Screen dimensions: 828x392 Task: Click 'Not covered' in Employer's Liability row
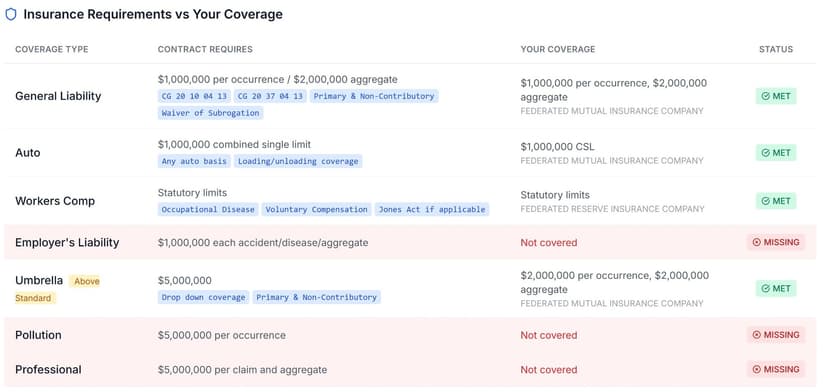pyautogui.click(x=549, y=242)
